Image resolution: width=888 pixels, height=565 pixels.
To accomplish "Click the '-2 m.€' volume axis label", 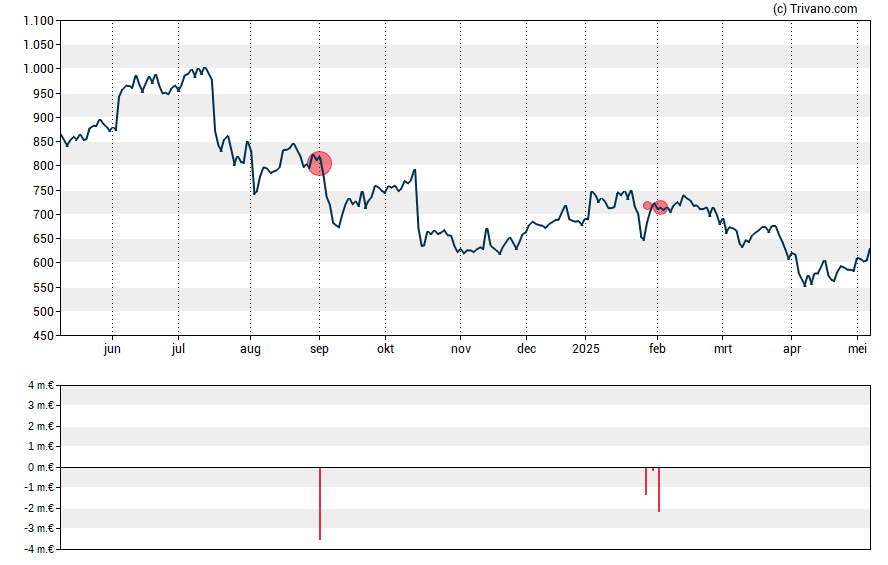I will point(39,508).
